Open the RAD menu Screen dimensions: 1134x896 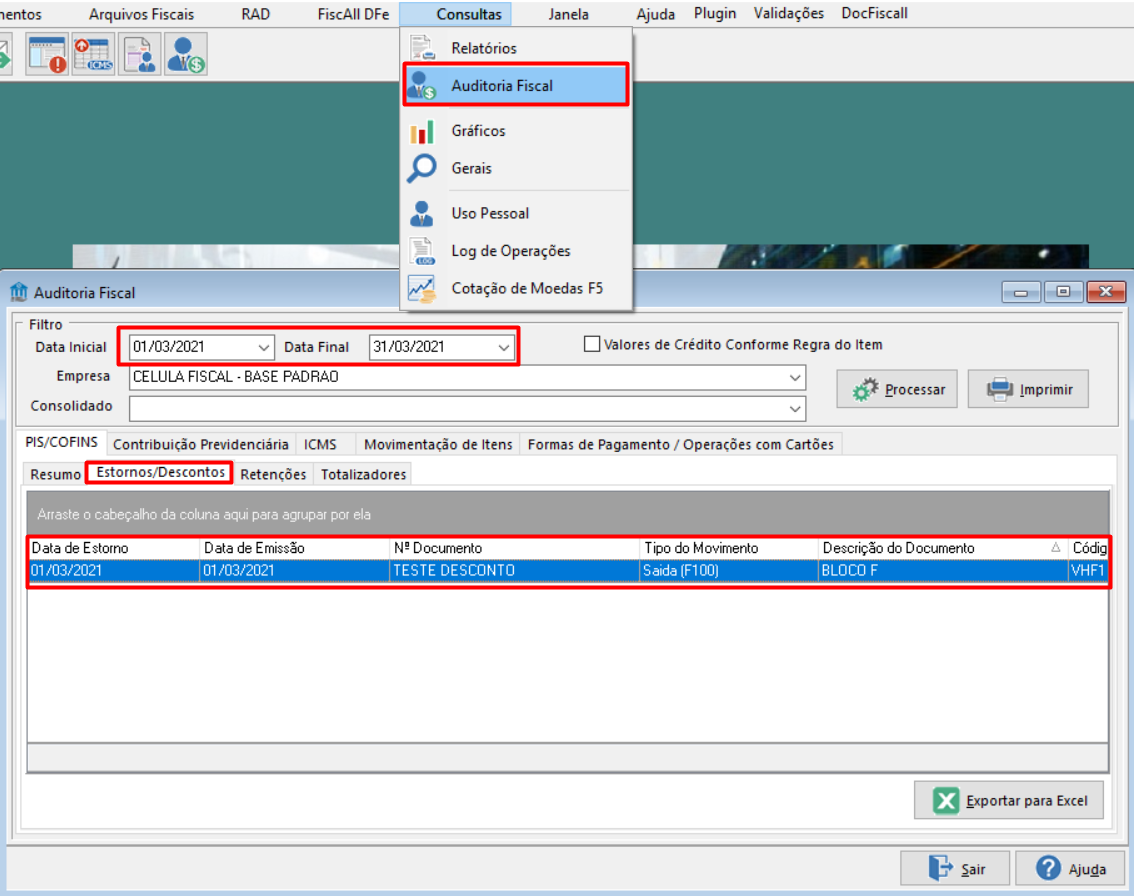coord(255,14)
